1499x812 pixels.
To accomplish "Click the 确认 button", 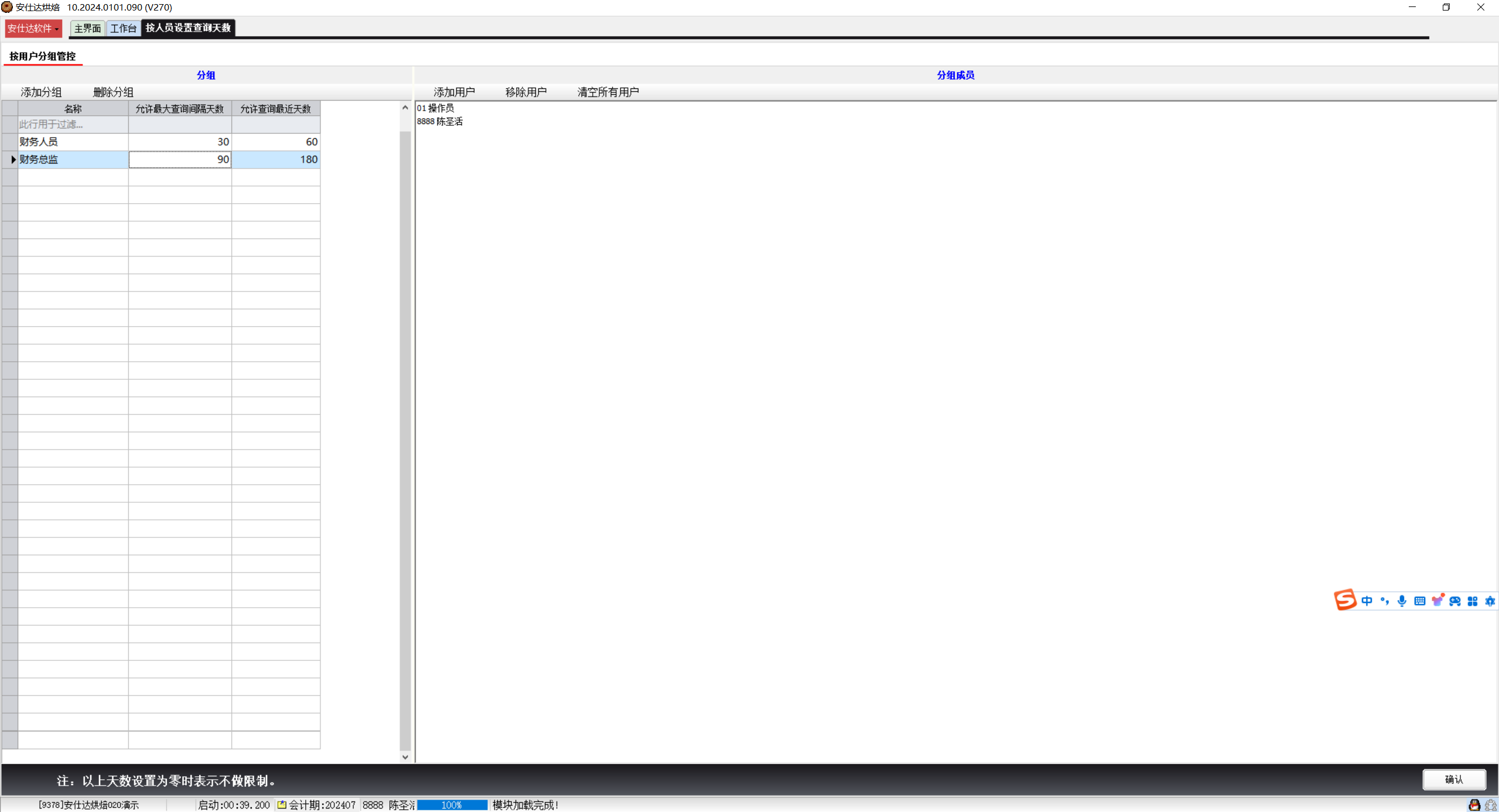I will [1453, 780].
